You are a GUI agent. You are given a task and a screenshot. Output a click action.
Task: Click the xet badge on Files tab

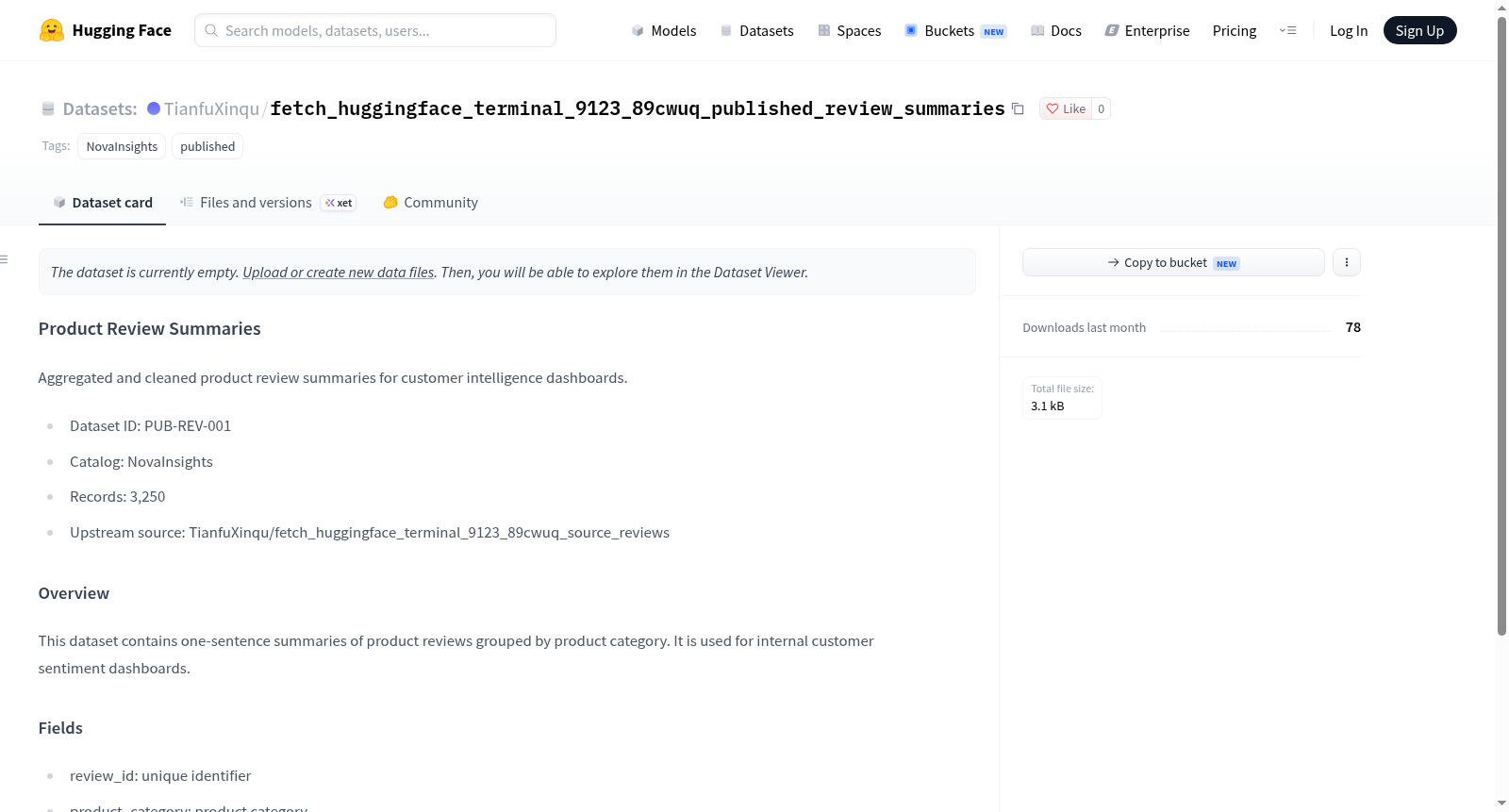[339, 203]
